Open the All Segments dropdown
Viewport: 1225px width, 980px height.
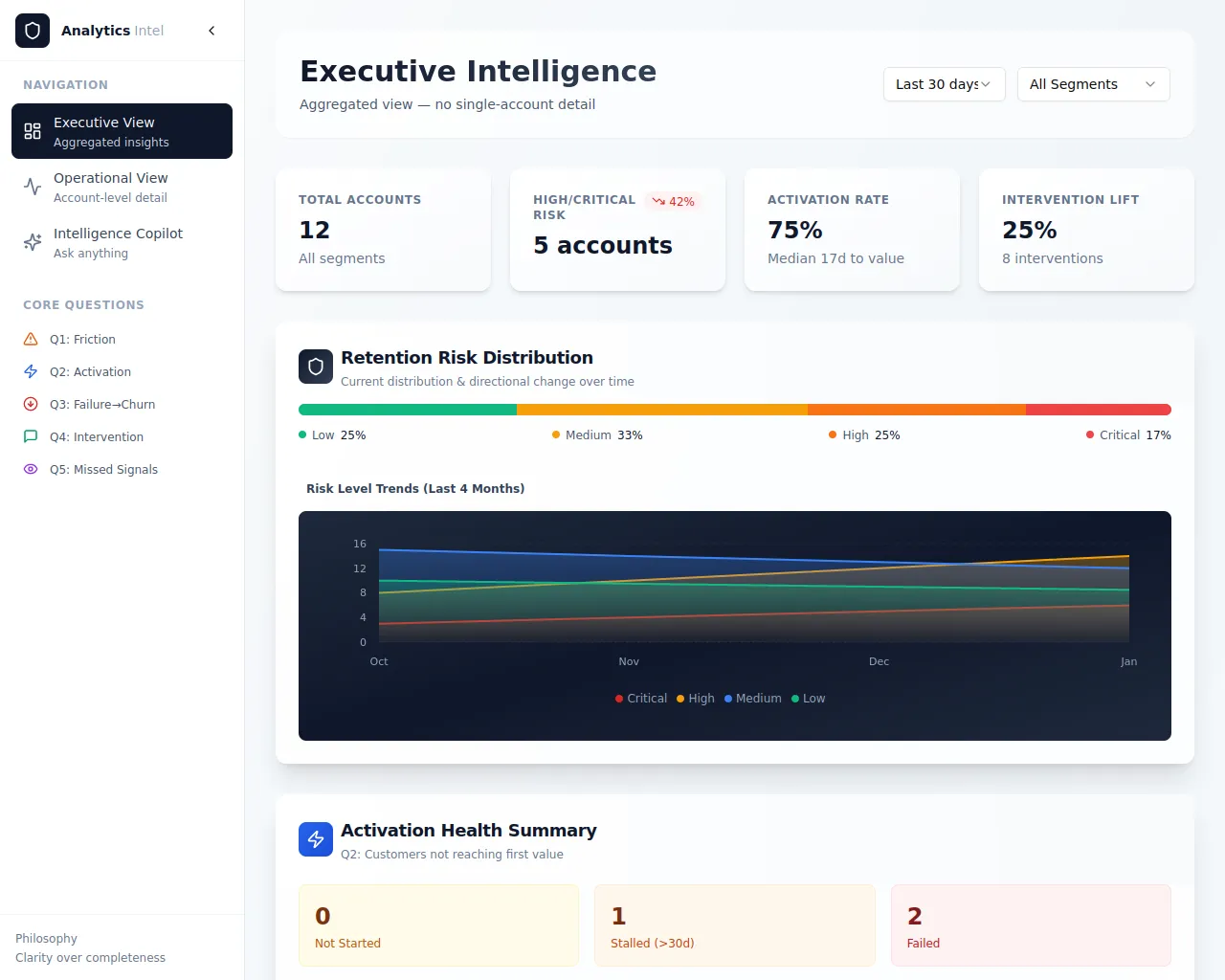(1093, 84)
